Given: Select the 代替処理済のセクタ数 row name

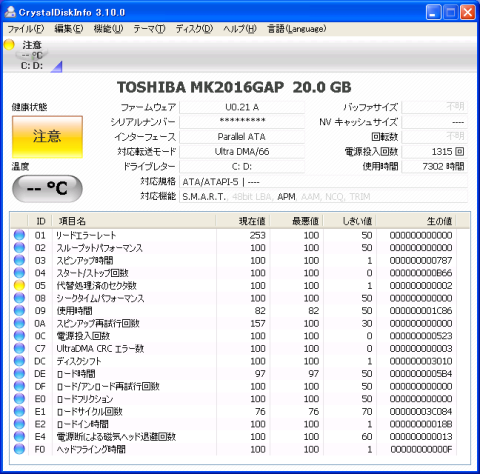Looking at the screenshot, I should pyautogui.click(x=96, y=286).
